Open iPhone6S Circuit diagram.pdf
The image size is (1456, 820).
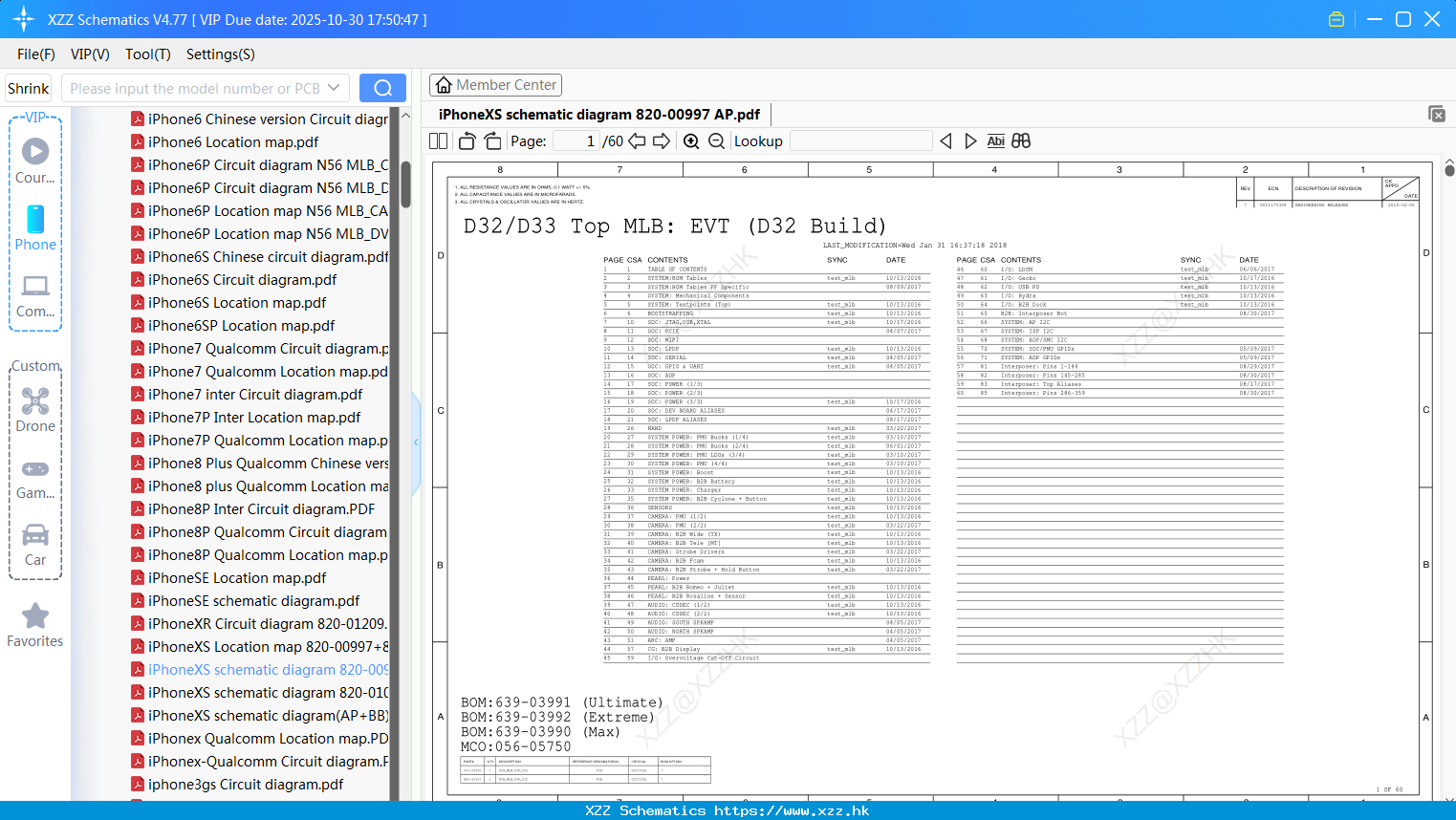(x=242, y=280)
